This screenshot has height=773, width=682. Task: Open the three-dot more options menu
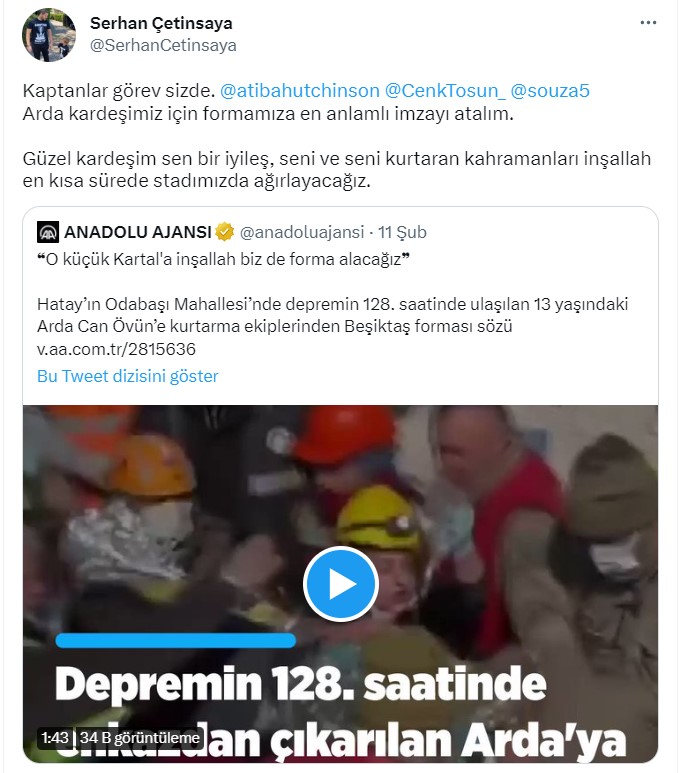pos(648,23)
